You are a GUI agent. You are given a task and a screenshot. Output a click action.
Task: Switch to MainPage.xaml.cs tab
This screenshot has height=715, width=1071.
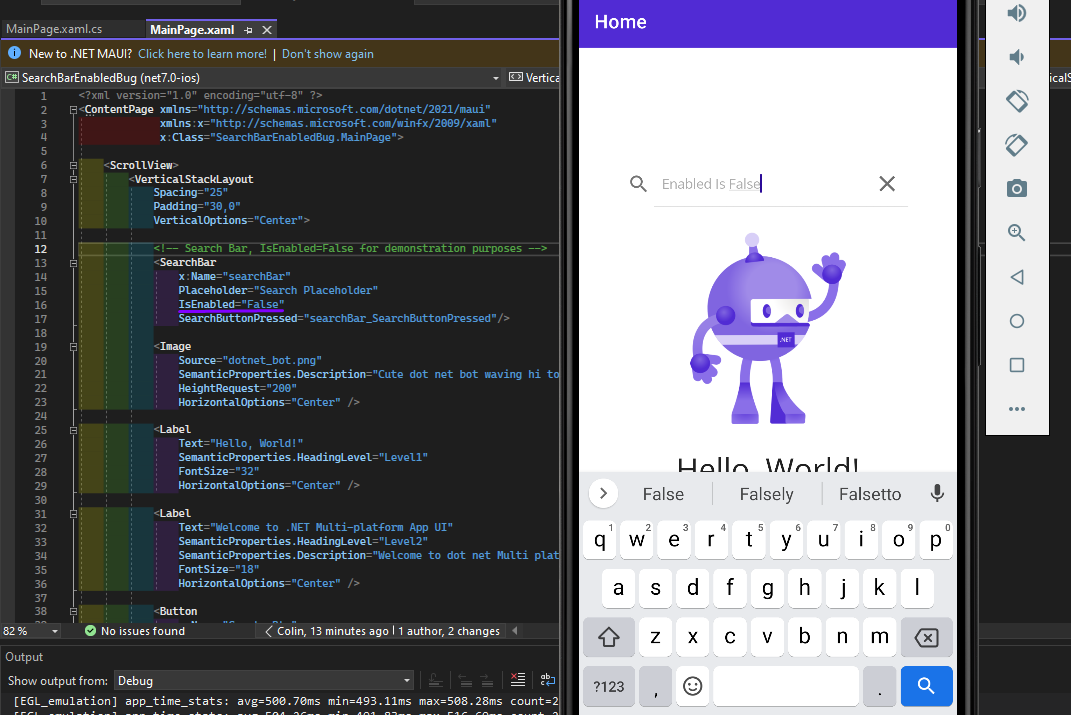tap(54, 29)
